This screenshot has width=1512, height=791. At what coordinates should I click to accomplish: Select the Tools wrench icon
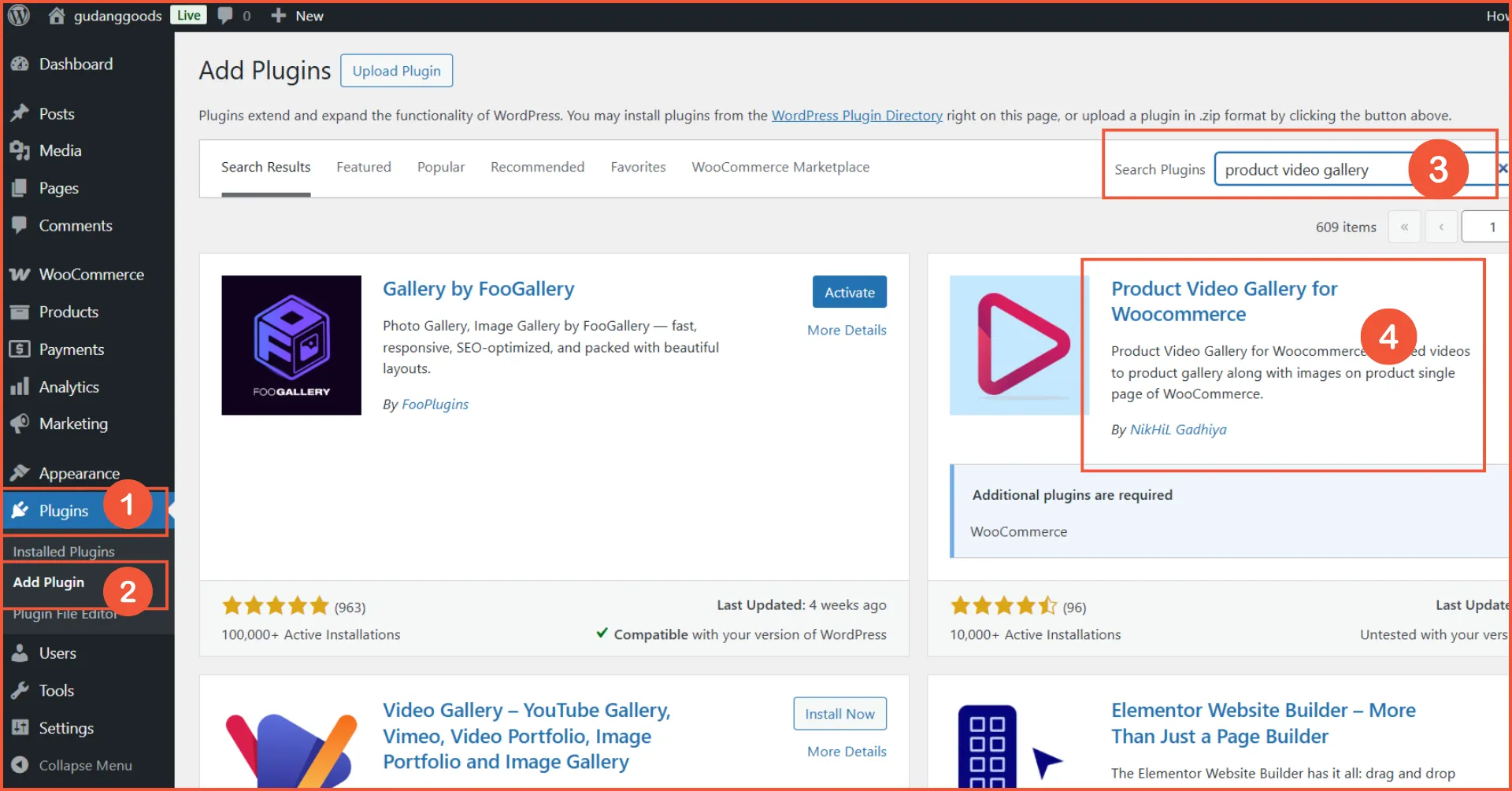(20, 690)
